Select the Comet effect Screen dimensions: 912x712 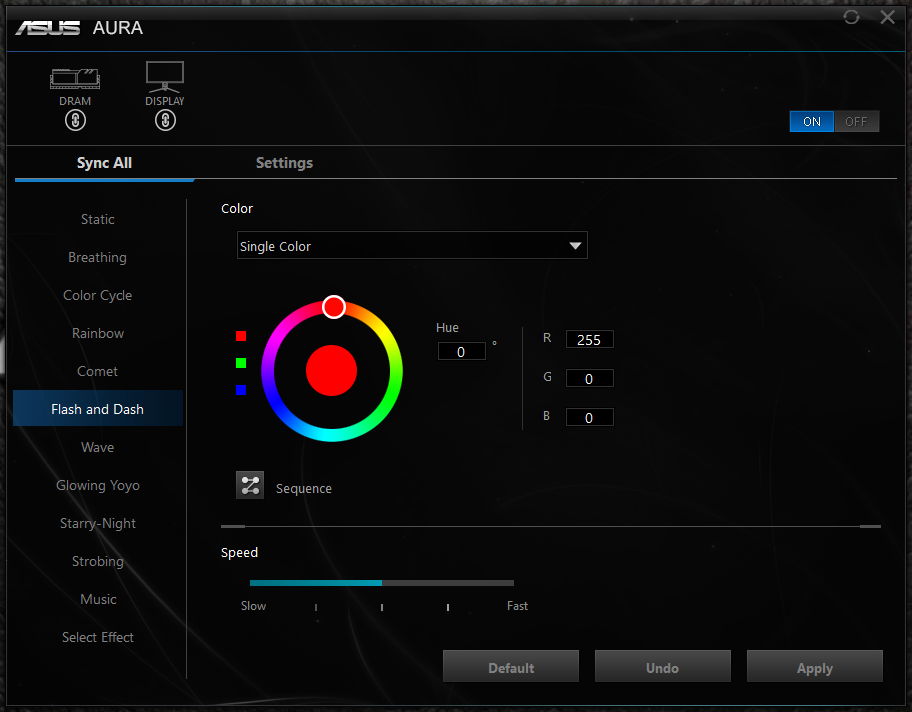click(98, 371)
